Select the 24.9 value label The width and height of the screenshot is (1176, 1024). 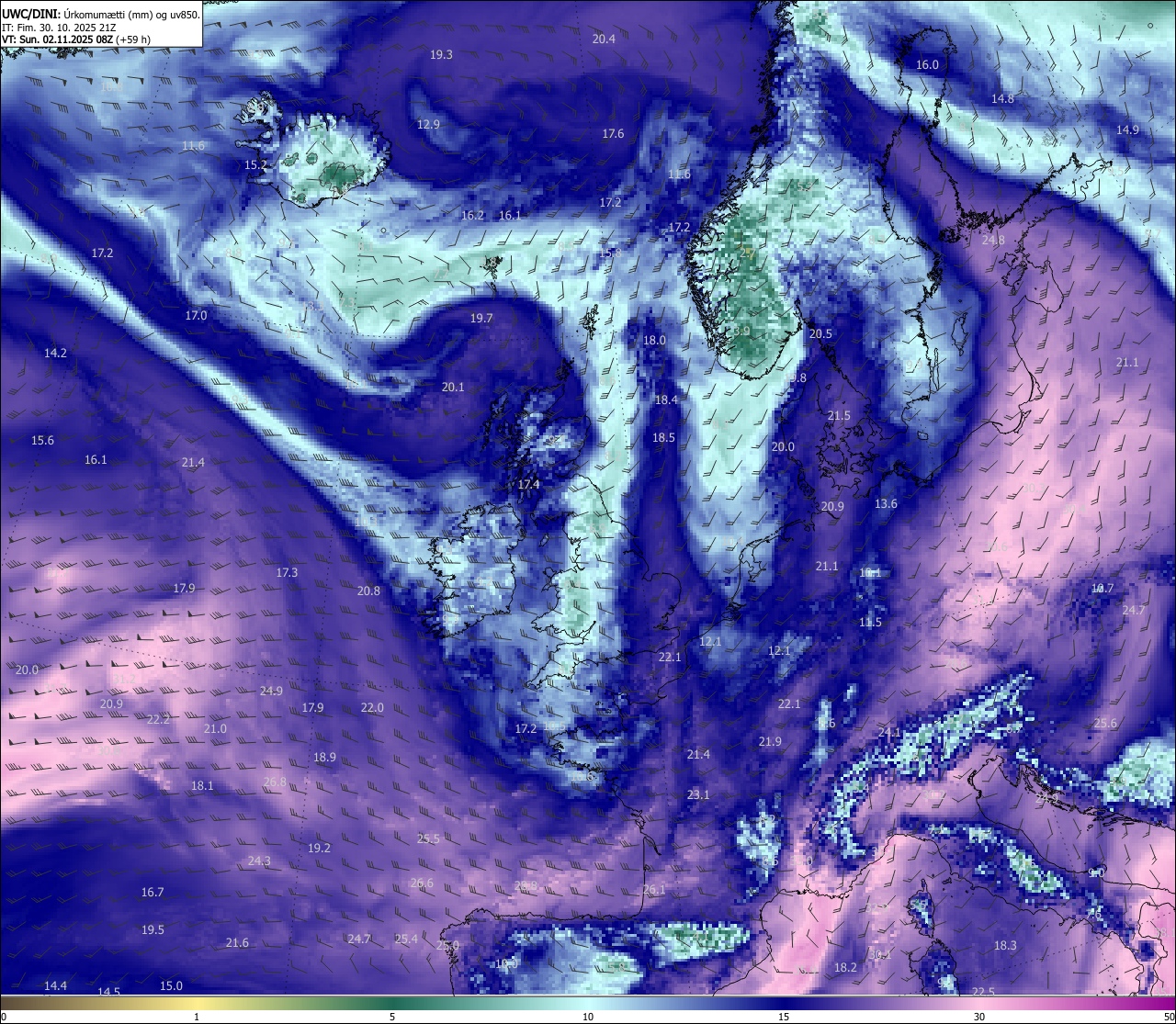(x=271, y=692)
